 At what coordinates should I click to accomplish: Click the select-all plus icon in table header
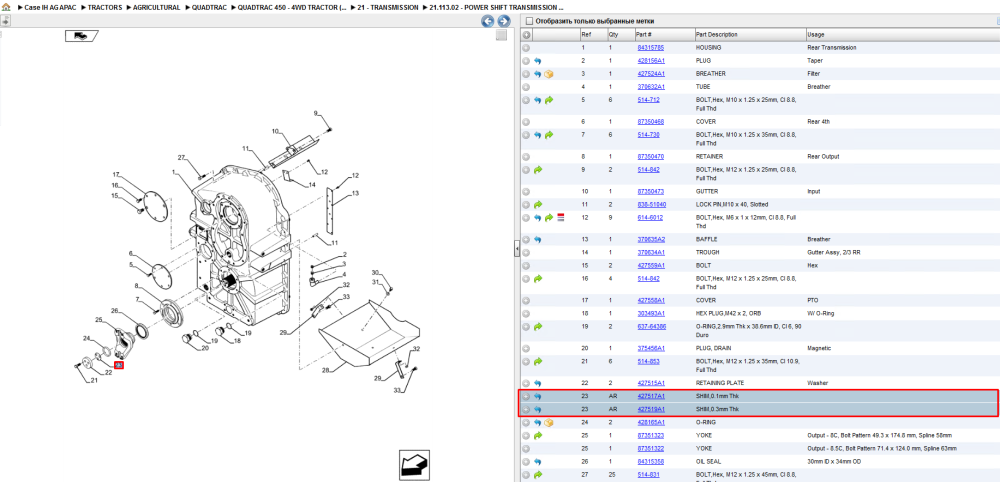(x=526, y=34)
